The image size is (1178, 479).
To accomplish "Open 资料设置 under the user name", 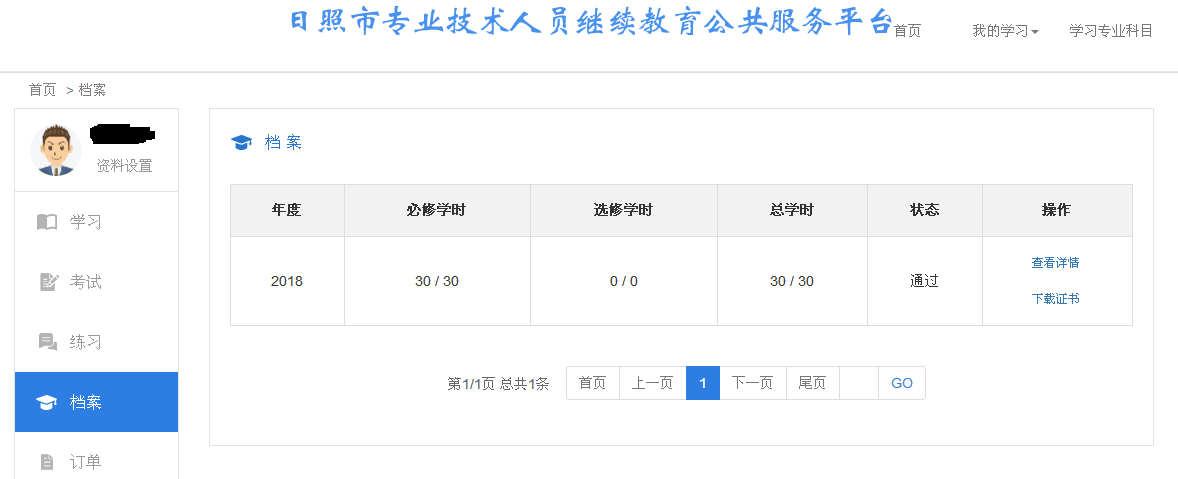I will tap(124, 166).
